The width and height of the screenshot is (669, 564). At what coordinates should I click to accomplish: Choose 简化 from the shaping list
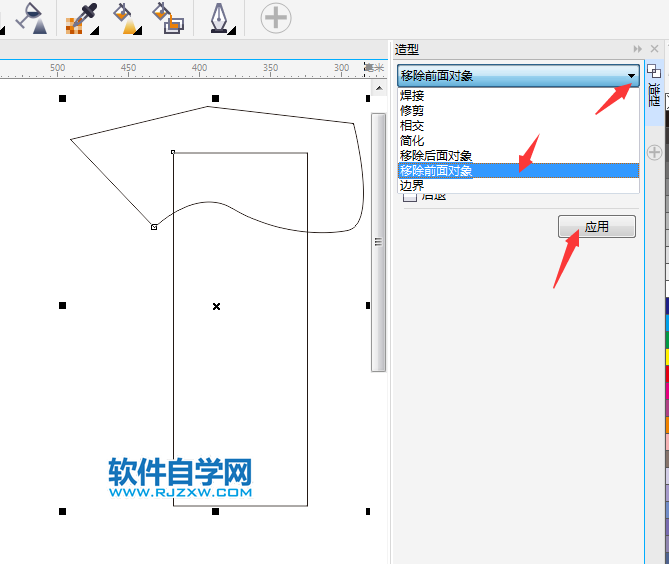518,140
